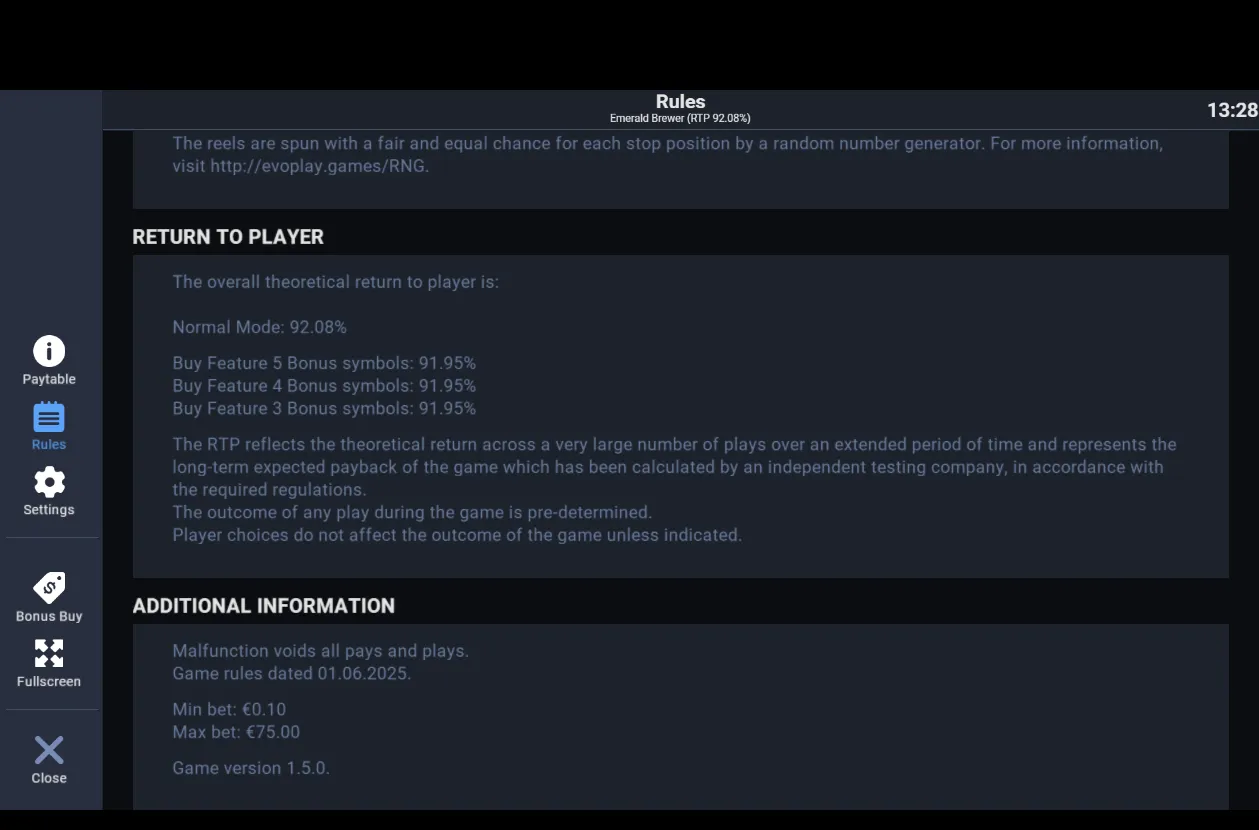Image resolution: width=1259 pixels, height=830 pixels.
Task: Select the RETURN TO PLAYER heading
Action: (x=228, y=237)
